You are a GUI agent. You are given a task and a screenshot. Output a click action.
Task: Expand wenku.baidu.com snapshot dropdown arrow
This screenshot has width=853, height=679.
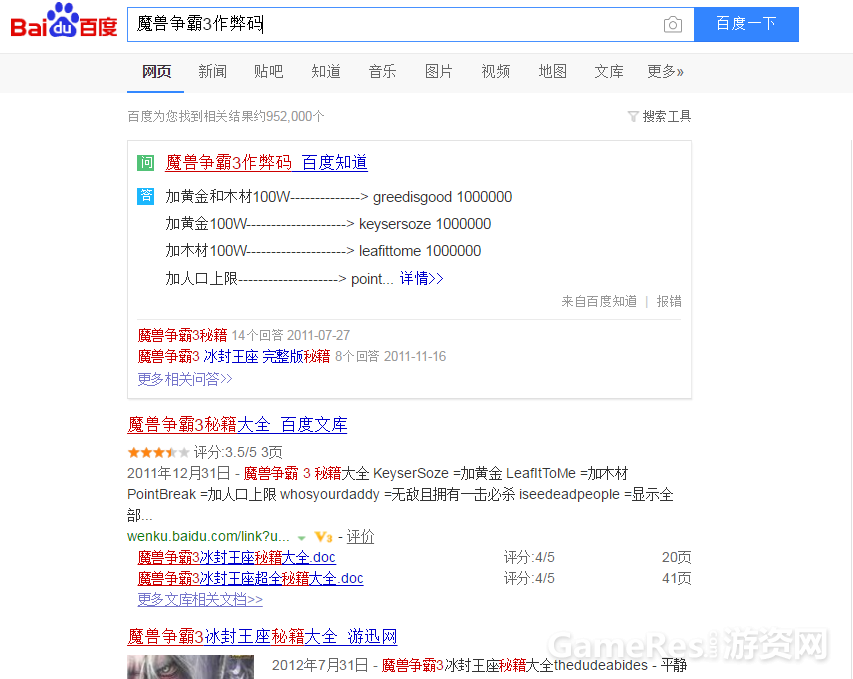(x=301, y=538)
